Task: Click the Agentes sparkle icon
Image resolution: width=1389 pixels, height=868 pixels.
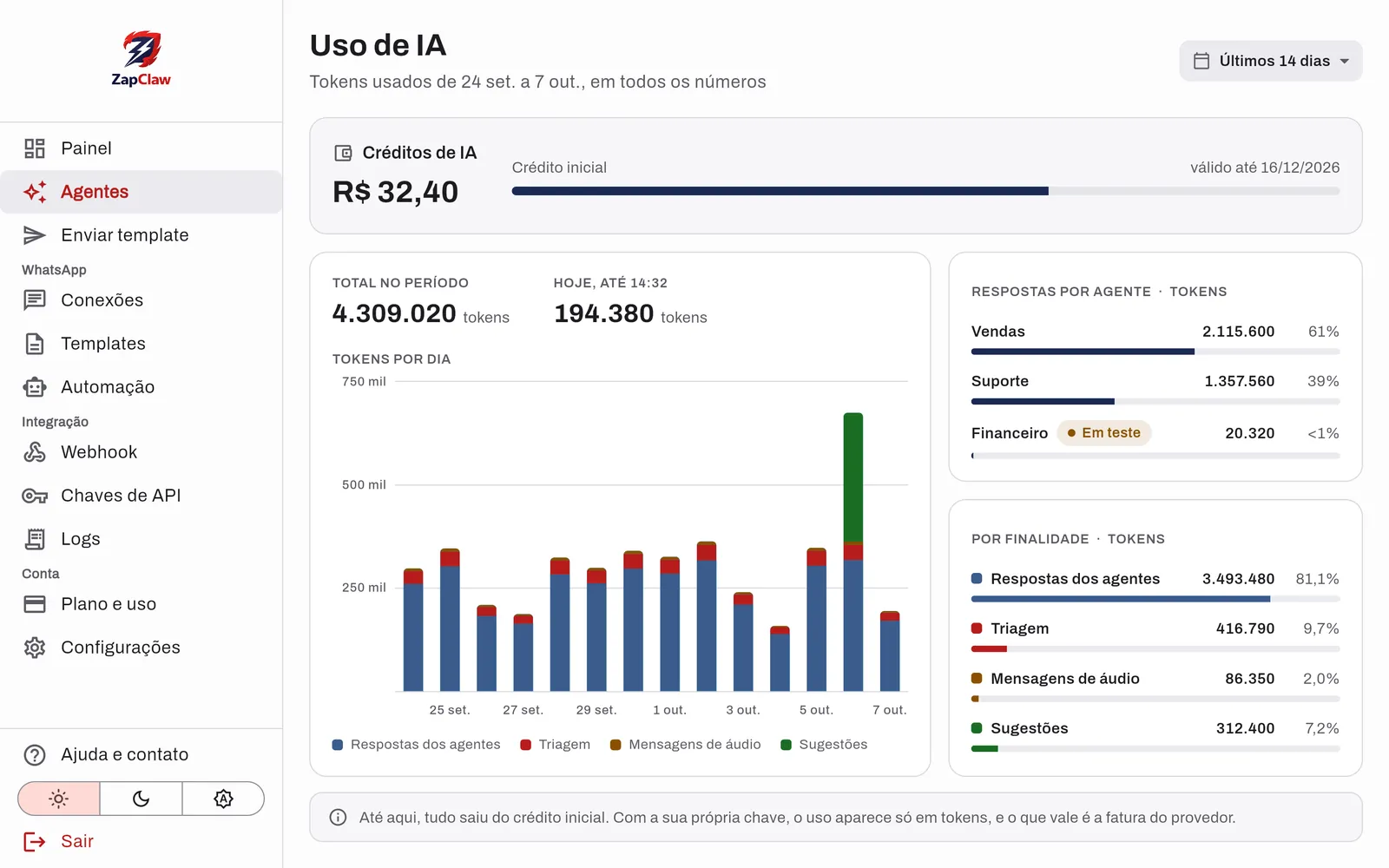Action: coord(35,192)
